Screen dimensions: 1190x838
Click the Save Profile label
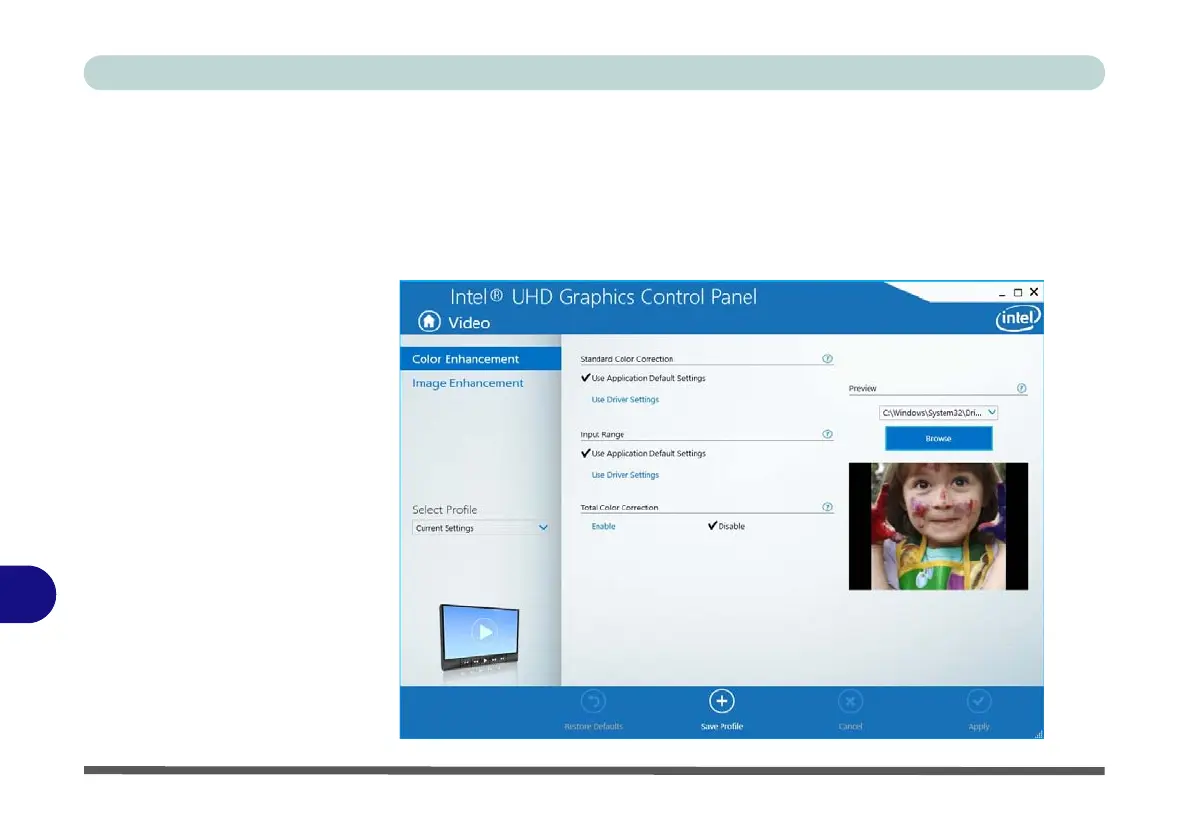pyautogui.click(x=722, y=726)
